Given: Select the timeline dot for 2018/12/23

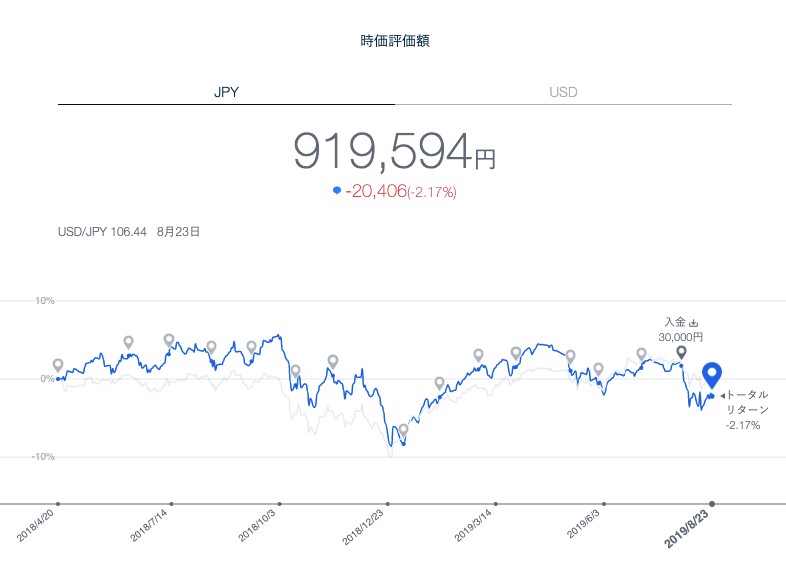Looking at the screenshot, I should 388,503.
